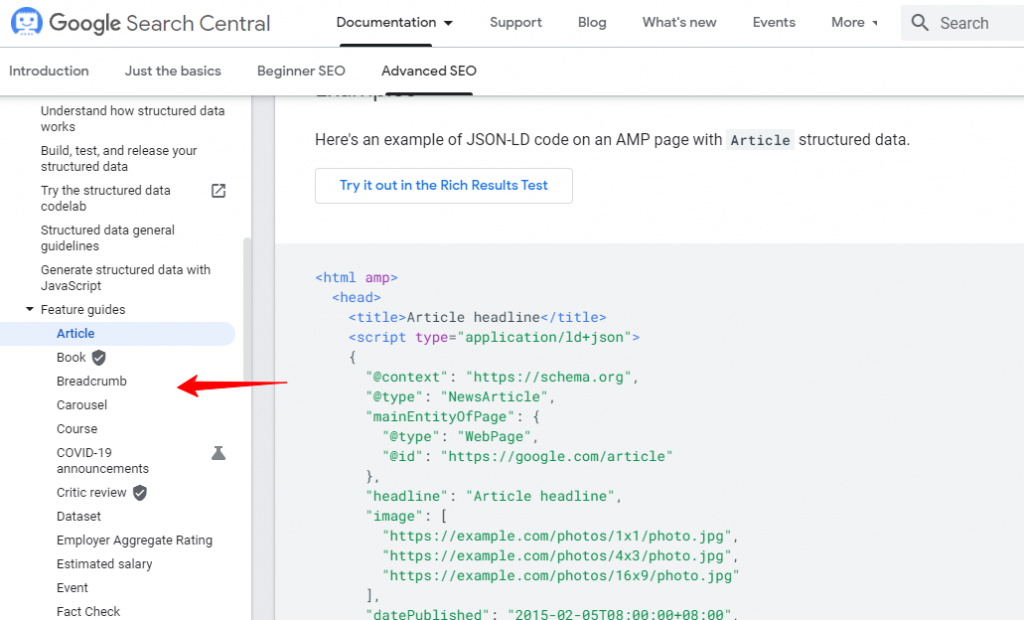Open the Support page
The image size is (1024, 620).
[x=516, y=23]
